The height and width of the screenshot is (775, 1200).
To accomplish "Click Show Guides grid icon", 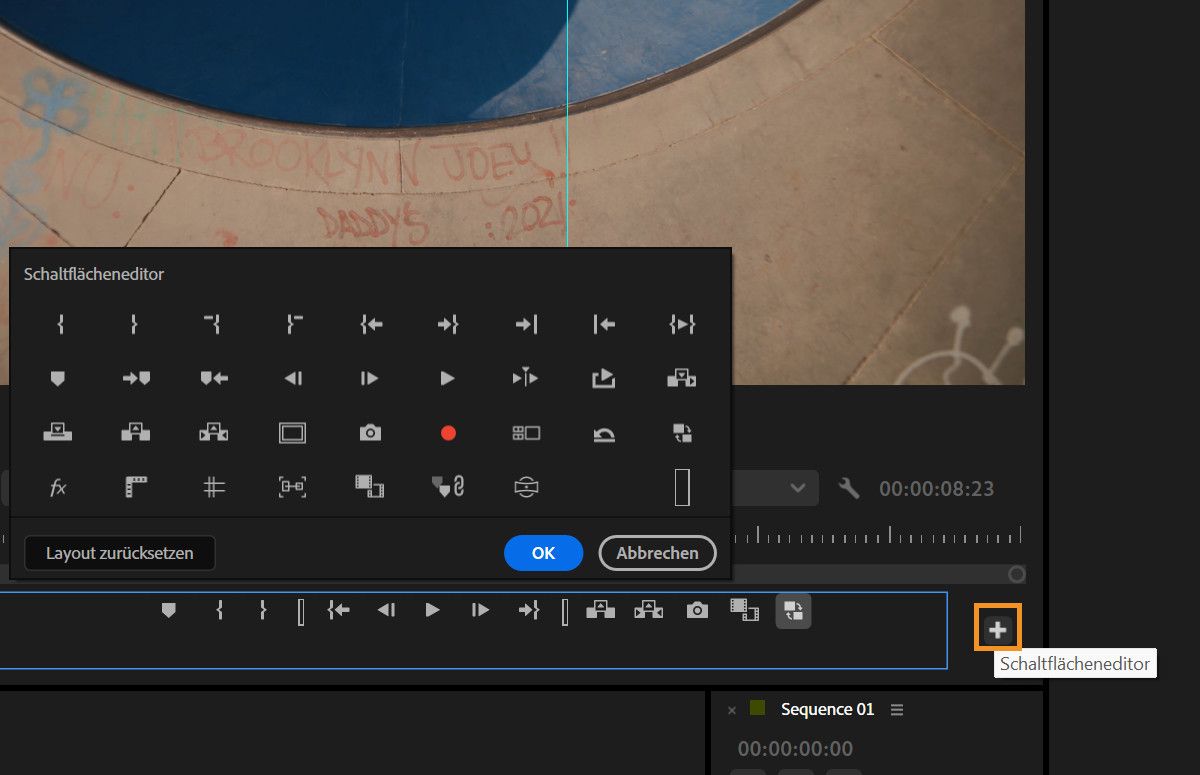I will pos(214,487).
